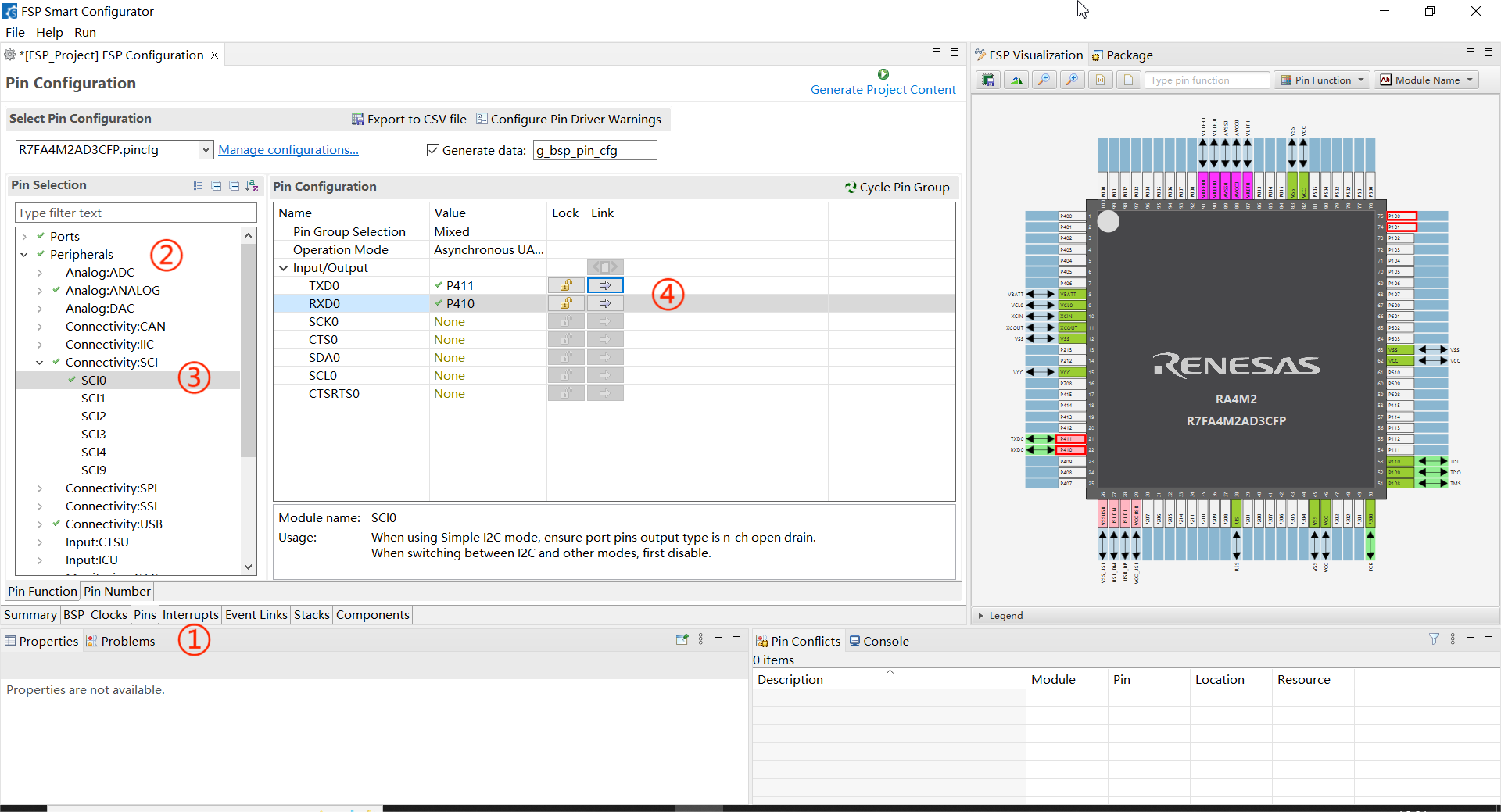Select Connectivity:SPI in the tree
Screen dimensions: 1501x812
click(x=111, y=488)
